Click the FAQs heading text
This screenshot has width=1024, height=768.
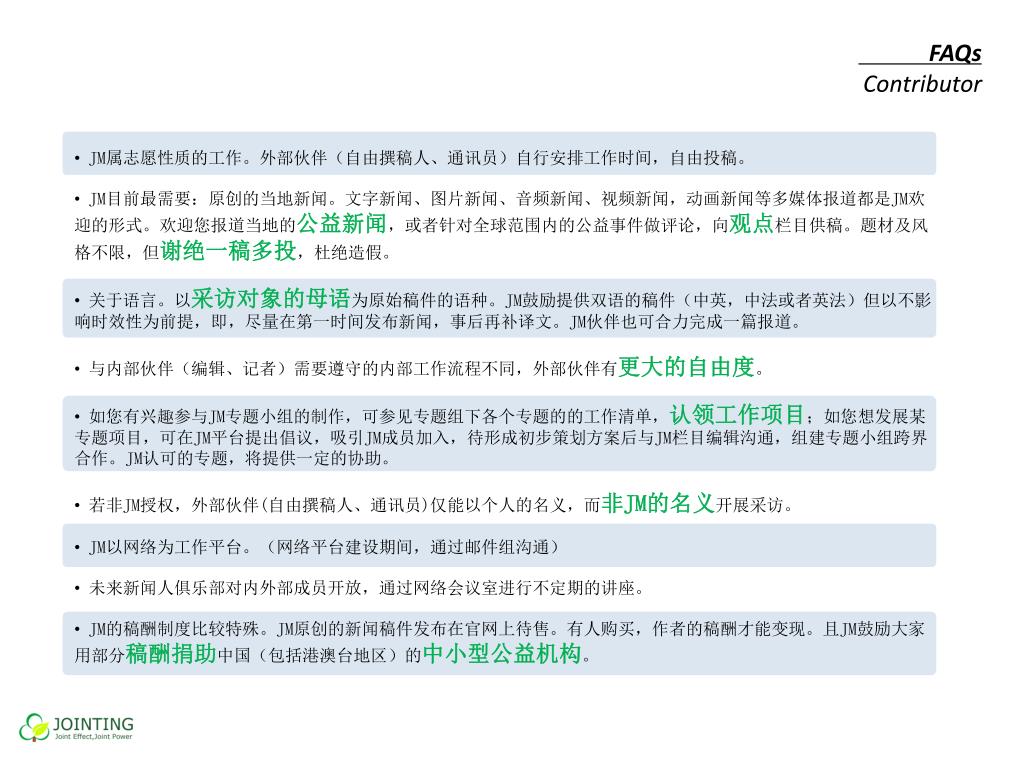955,53
